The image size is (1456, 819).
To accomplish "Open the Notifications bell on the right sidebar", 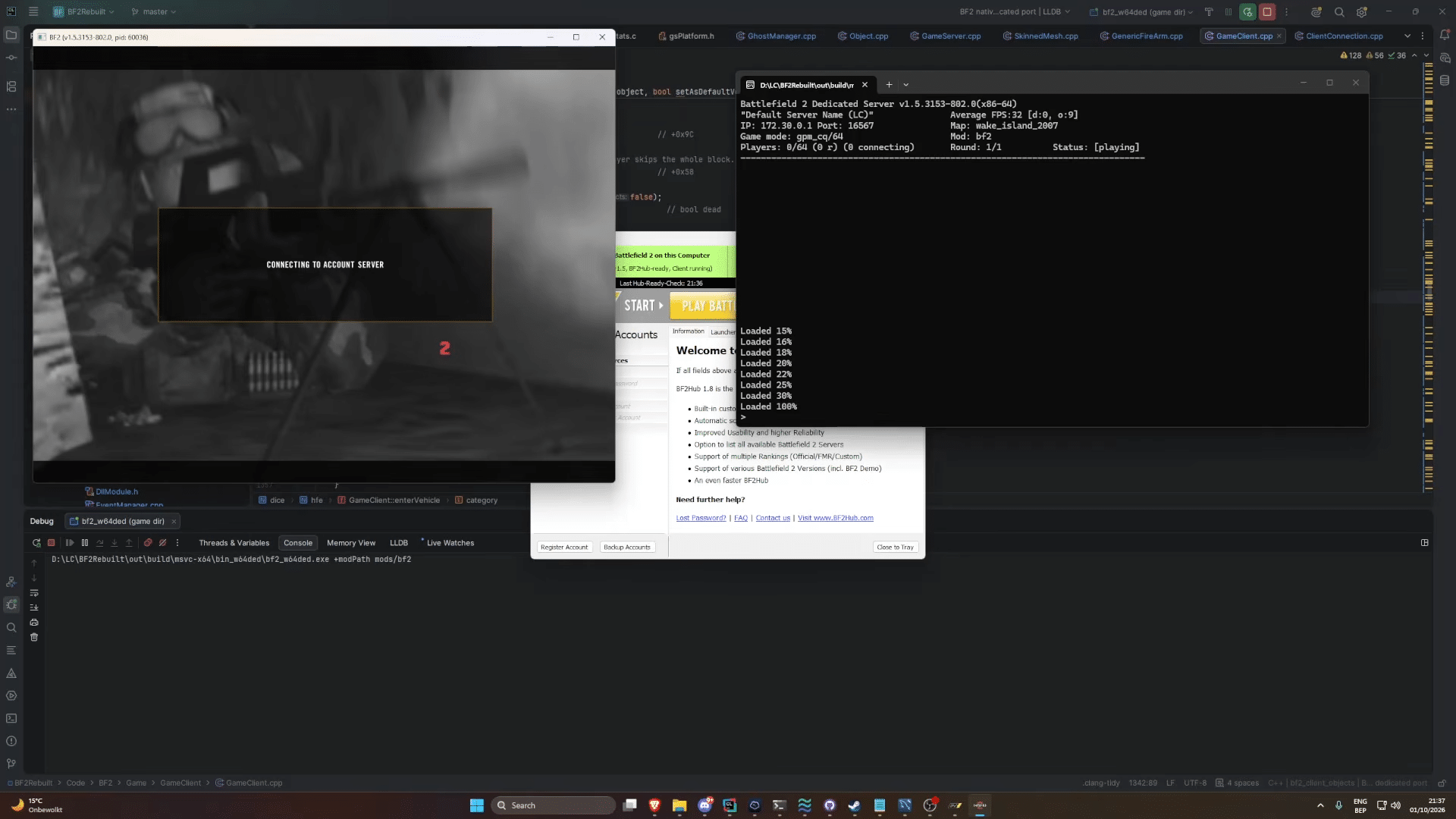I will pyautogui.click(x=1445, y=35).
